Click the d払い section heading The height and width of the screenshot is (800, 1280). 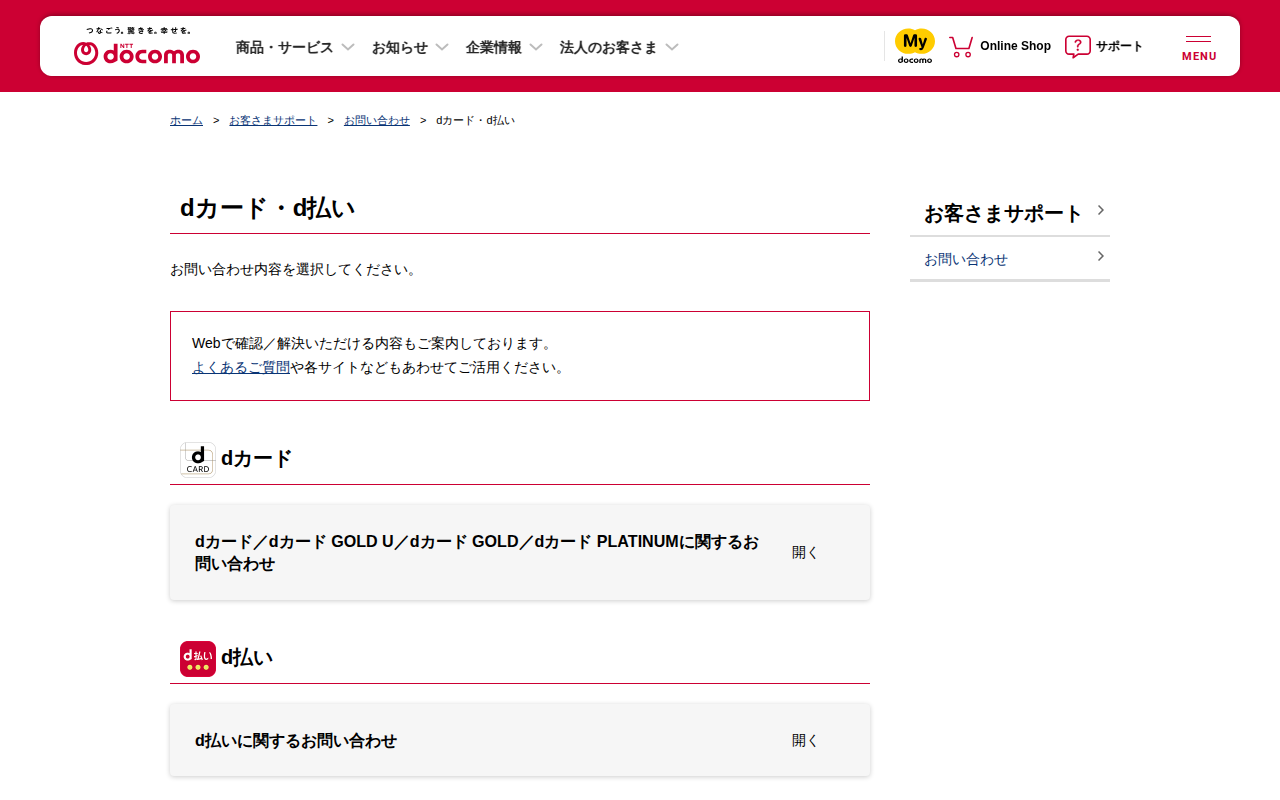247,658
